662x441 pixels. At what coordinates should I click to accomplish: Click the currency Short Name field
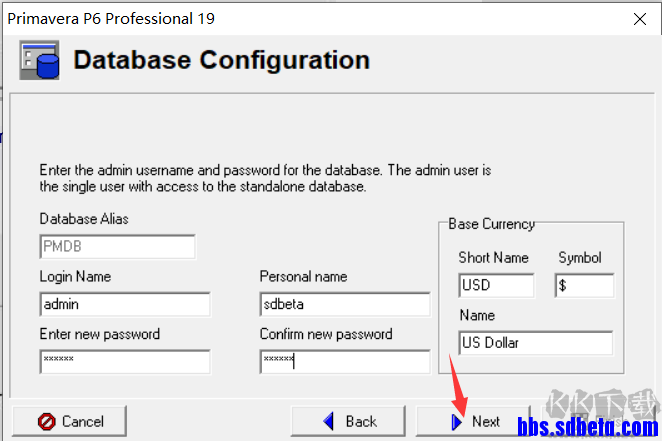(496, 286)
